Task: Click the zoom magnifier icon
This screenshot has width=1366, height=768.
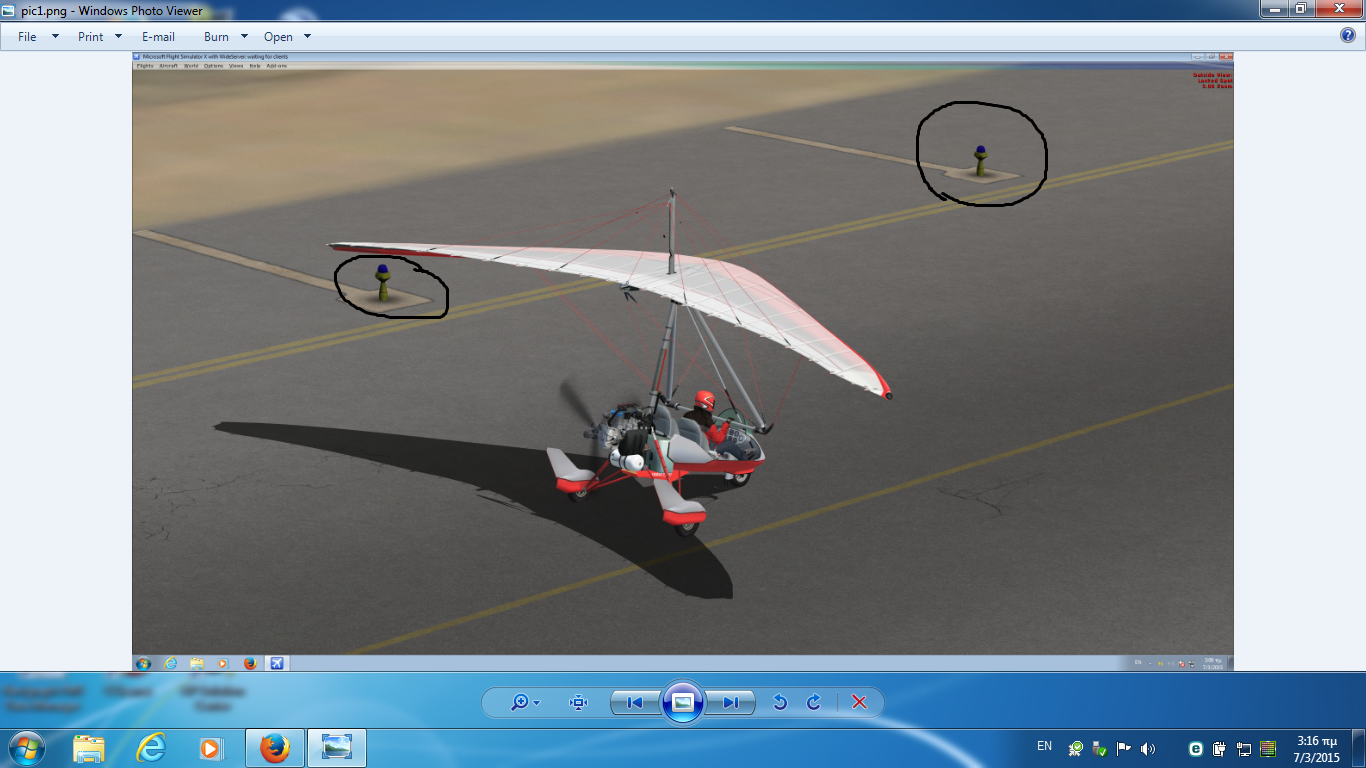Action: 520,703
